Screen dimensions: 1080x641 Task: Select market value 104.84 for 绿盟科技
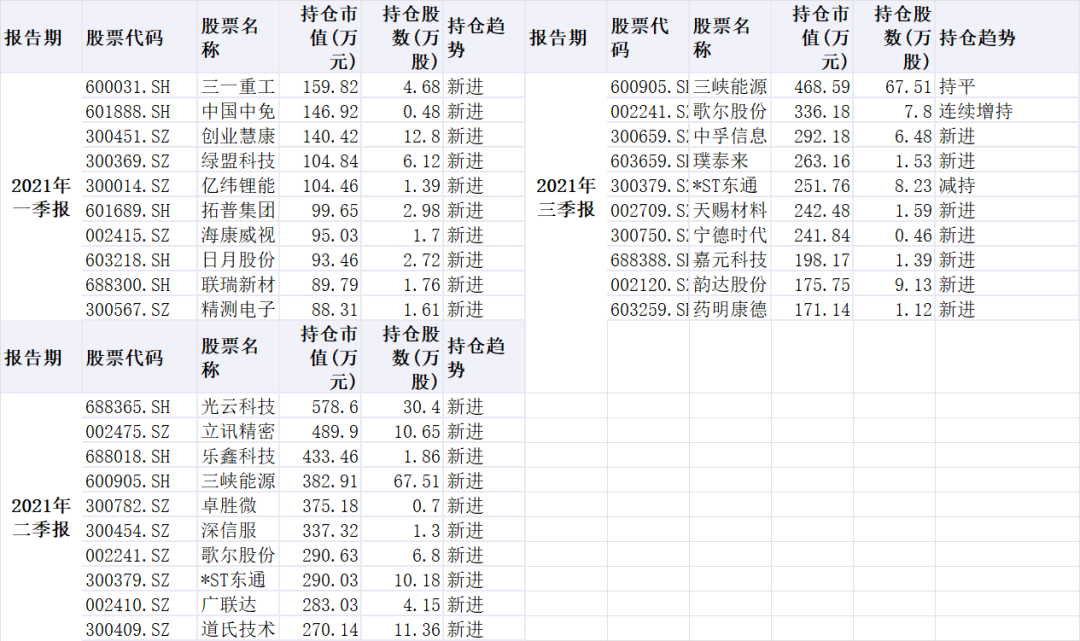point(330,161)
